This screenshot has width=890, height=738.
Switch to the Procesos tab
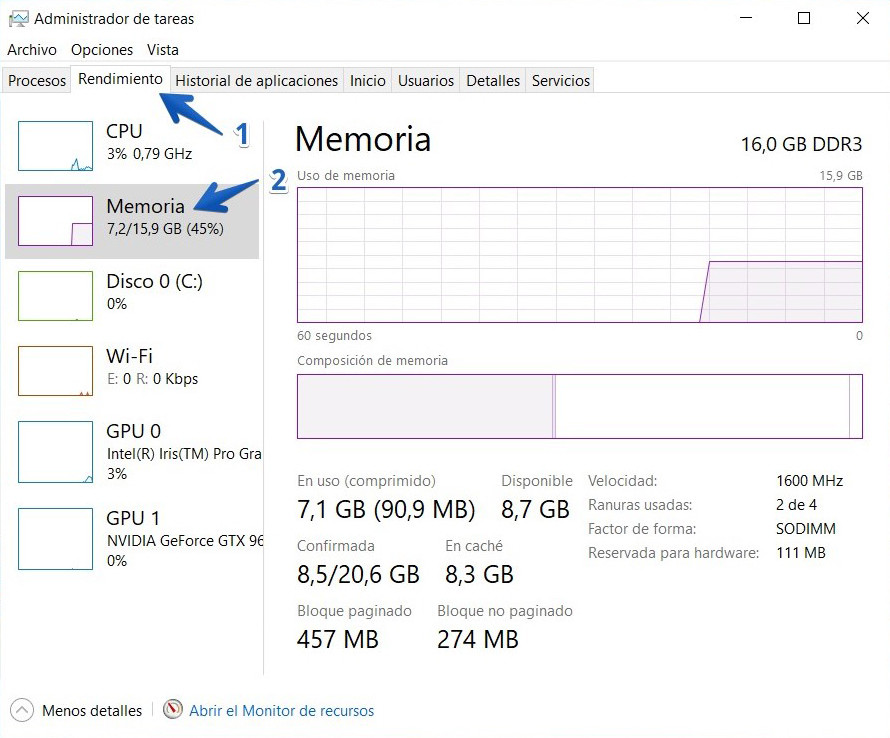tap(36, 80)
